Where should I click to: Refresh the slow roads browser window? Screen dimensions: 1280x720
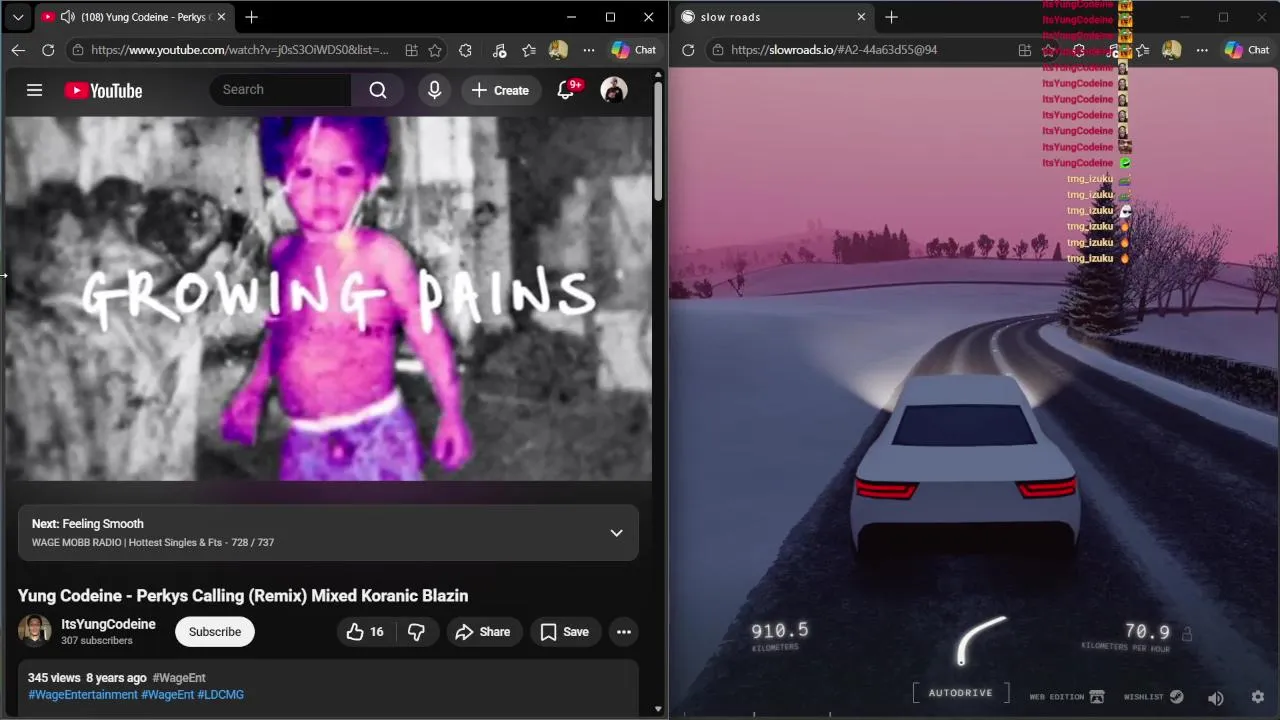click(x=688, y=50)
